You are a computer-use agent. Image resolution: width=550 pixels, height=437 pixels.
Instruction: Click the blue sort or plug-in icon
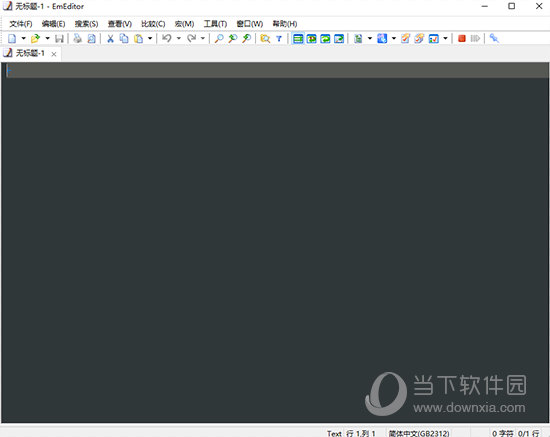pos(382,38)
